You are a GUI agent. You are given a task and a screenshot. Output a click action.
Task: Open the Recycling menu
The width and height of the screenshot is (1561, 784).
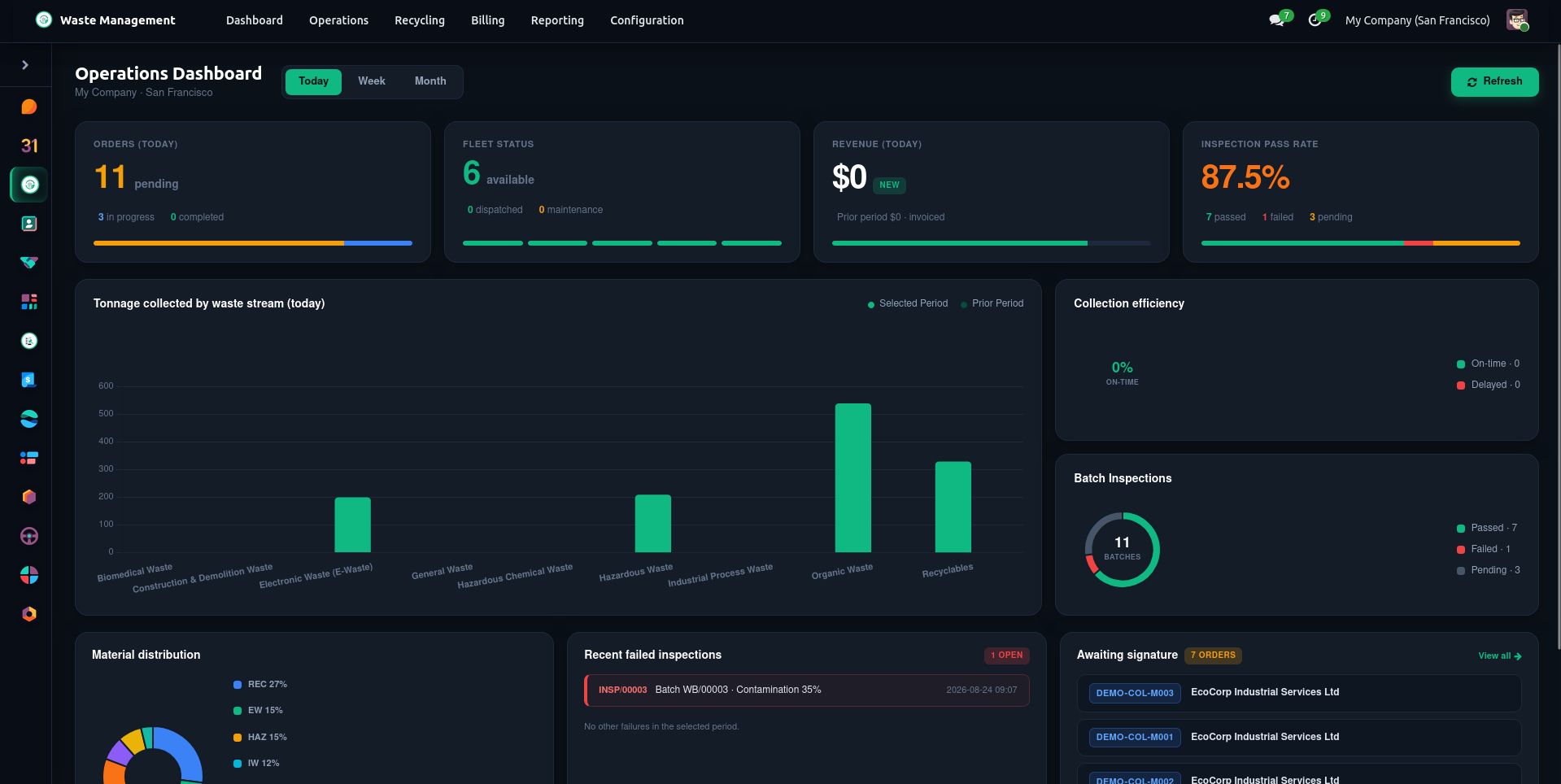(420, 20)
